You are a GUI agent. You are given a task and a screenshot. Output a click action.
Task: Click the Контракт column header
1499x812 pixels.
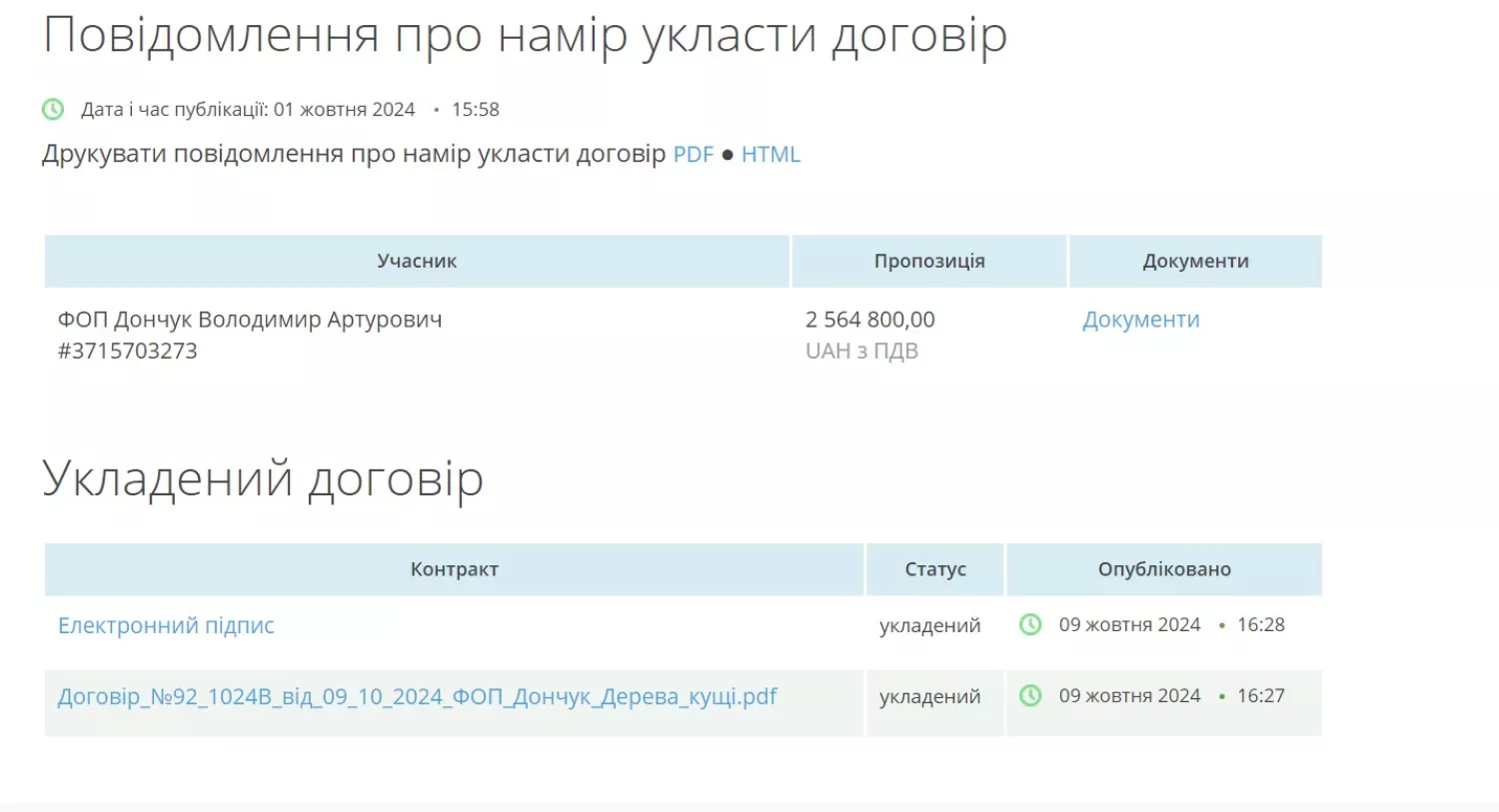454,569
